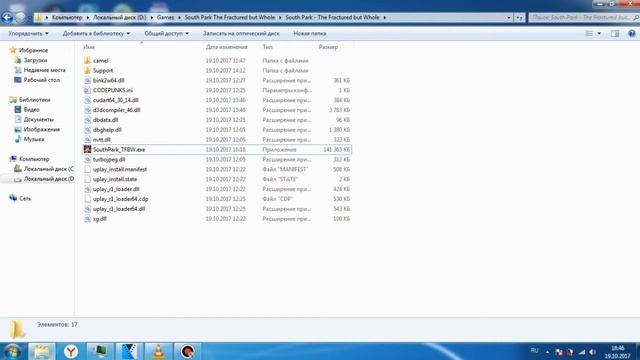This screenshot has height=360, width=640.
Task: Open the Windows Start menu
Action: [12, 351]
